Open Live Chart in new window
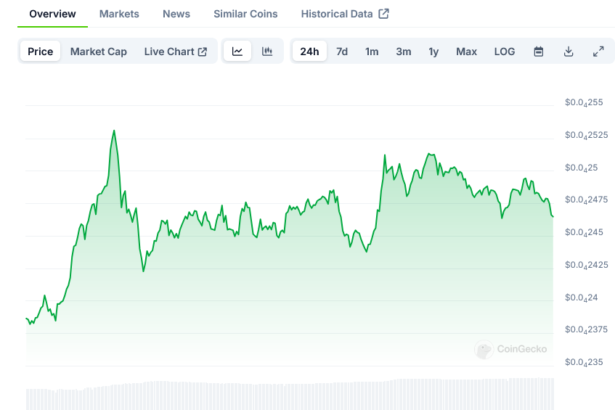615x410 pixels. (175, 51)
